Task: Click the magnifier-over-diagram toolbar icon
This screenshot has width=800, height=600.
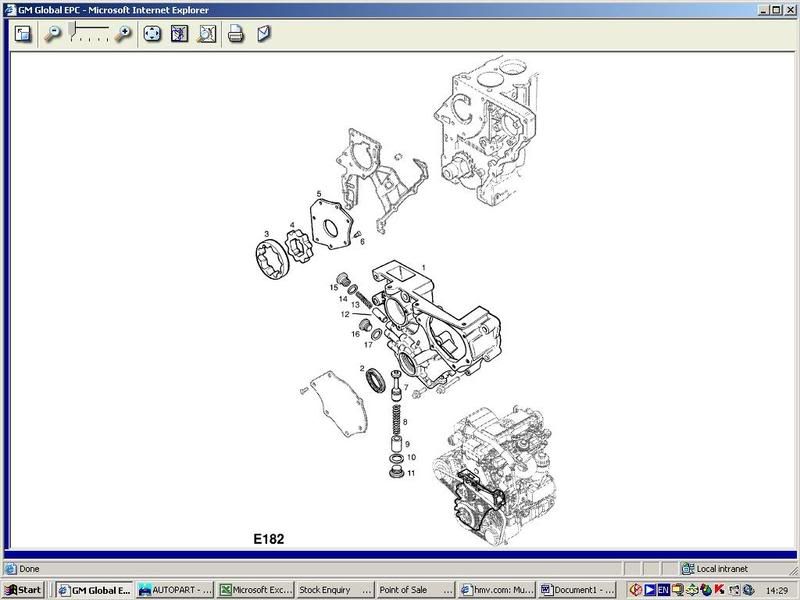Action: point(206,34)
